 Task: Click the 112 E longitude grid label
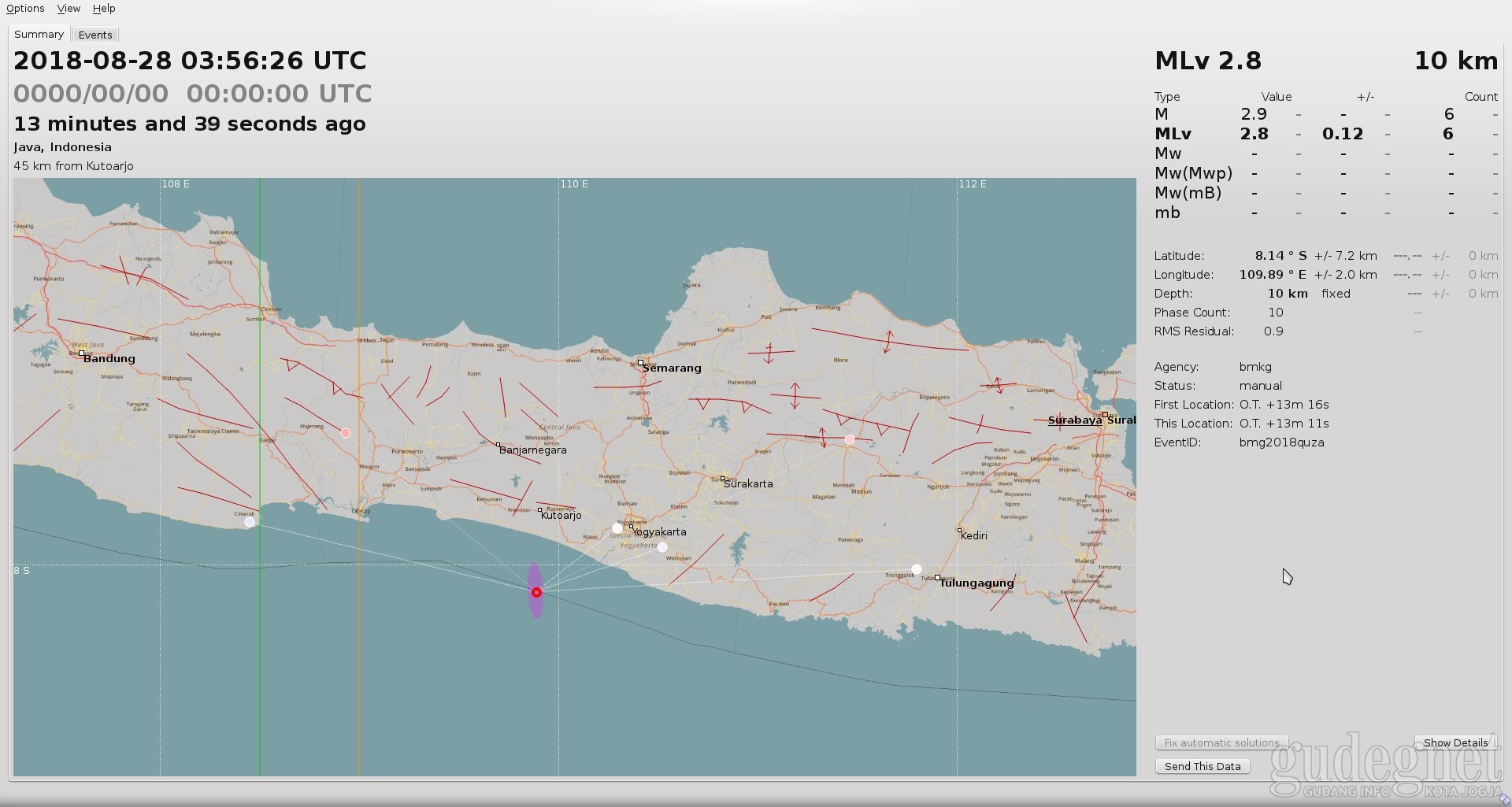pos(973,184)
